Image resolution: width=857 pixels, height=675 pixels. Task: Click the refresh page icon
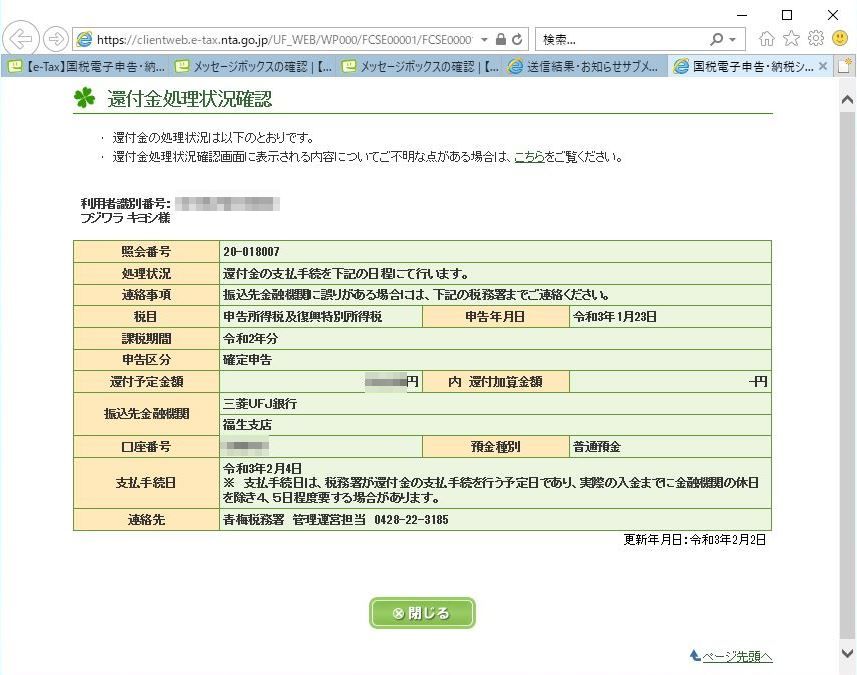517,39
